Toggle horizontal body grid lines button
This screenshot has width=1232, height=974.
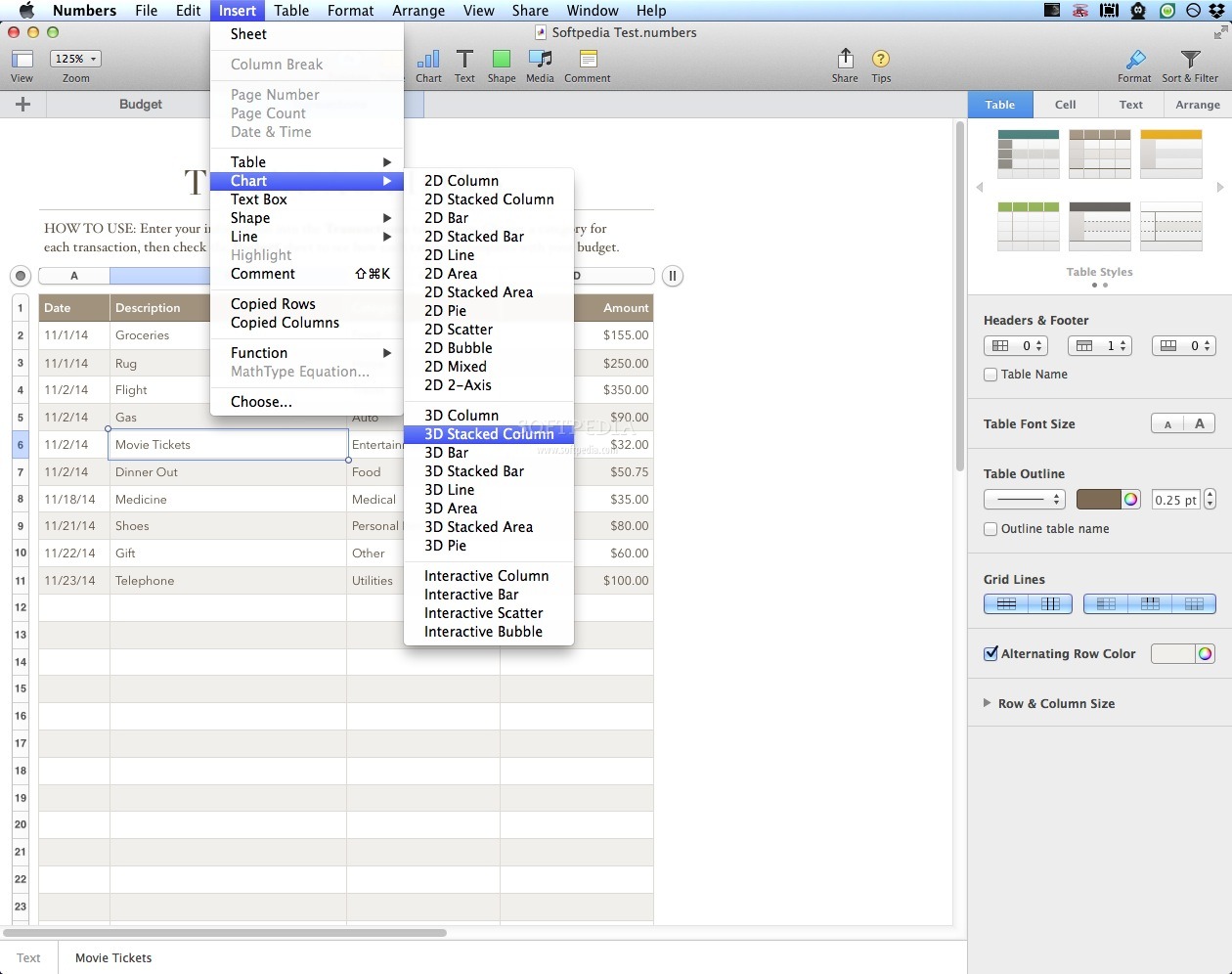1006,604
